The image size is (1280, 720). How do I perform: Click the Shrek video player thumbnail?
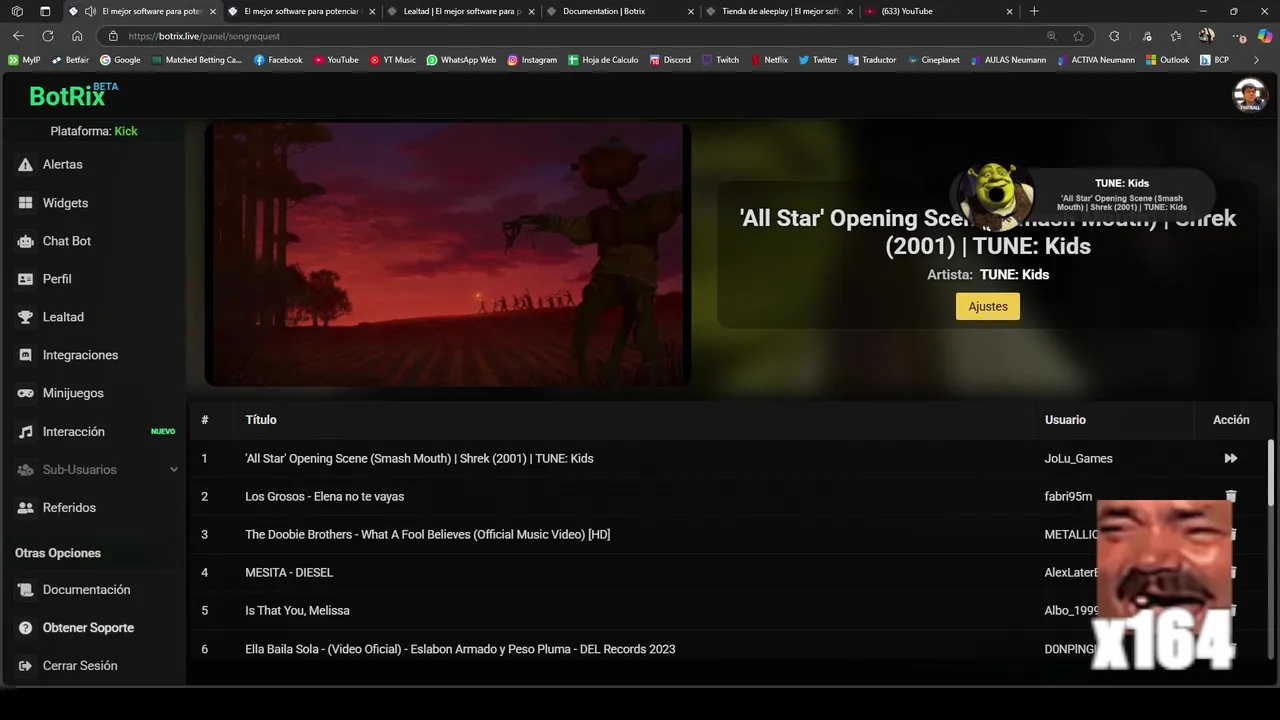[448, 254]
